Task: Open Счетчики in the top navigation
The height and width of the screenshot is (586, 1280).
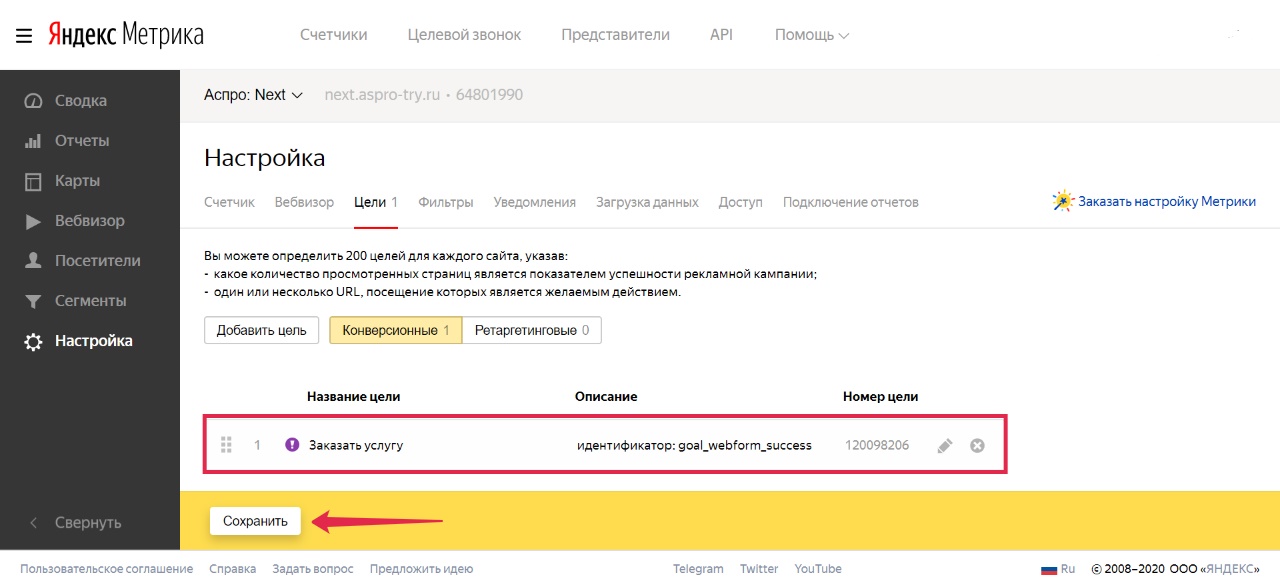Action: 334,35
